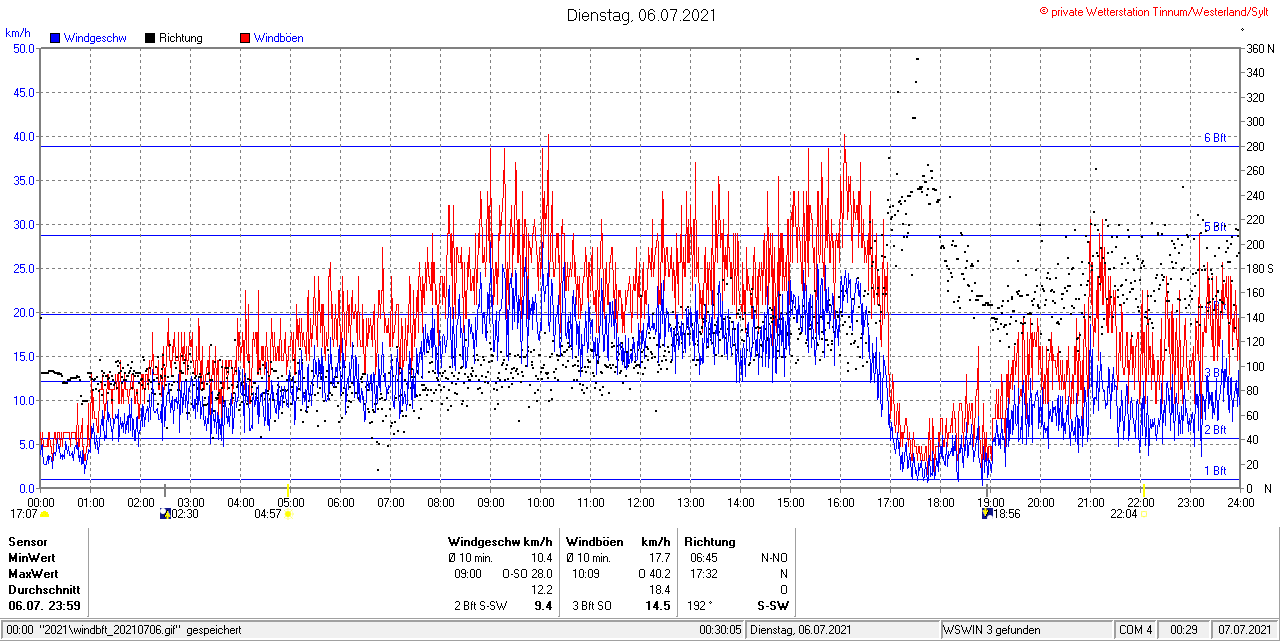
Task: Click the max gust value 40.2
Action: pos(659,574)
